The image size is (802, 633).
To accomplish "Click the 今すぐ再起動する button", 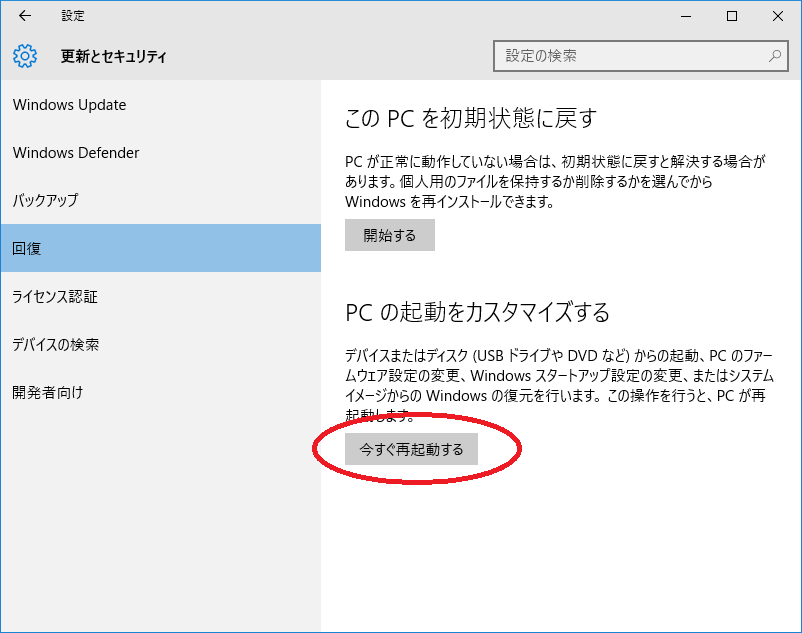I will tap(411, 449).
